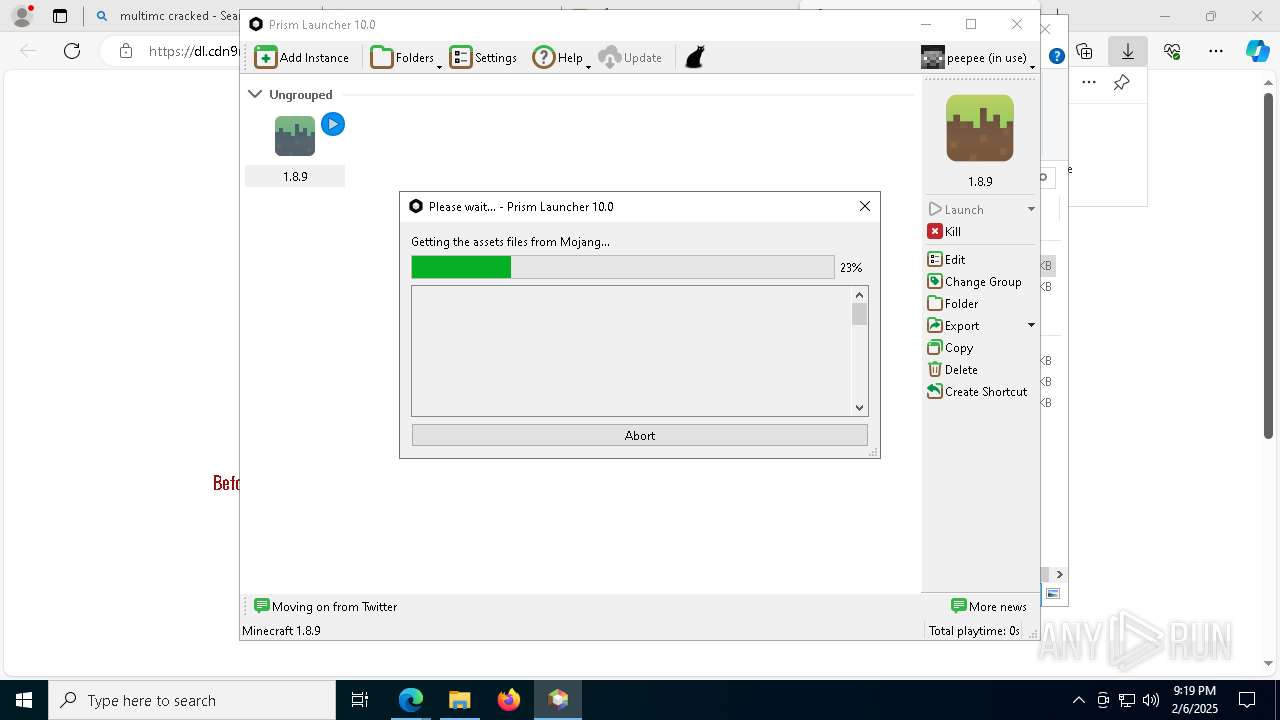Open the Help toolbar menu

click(561, 57)
